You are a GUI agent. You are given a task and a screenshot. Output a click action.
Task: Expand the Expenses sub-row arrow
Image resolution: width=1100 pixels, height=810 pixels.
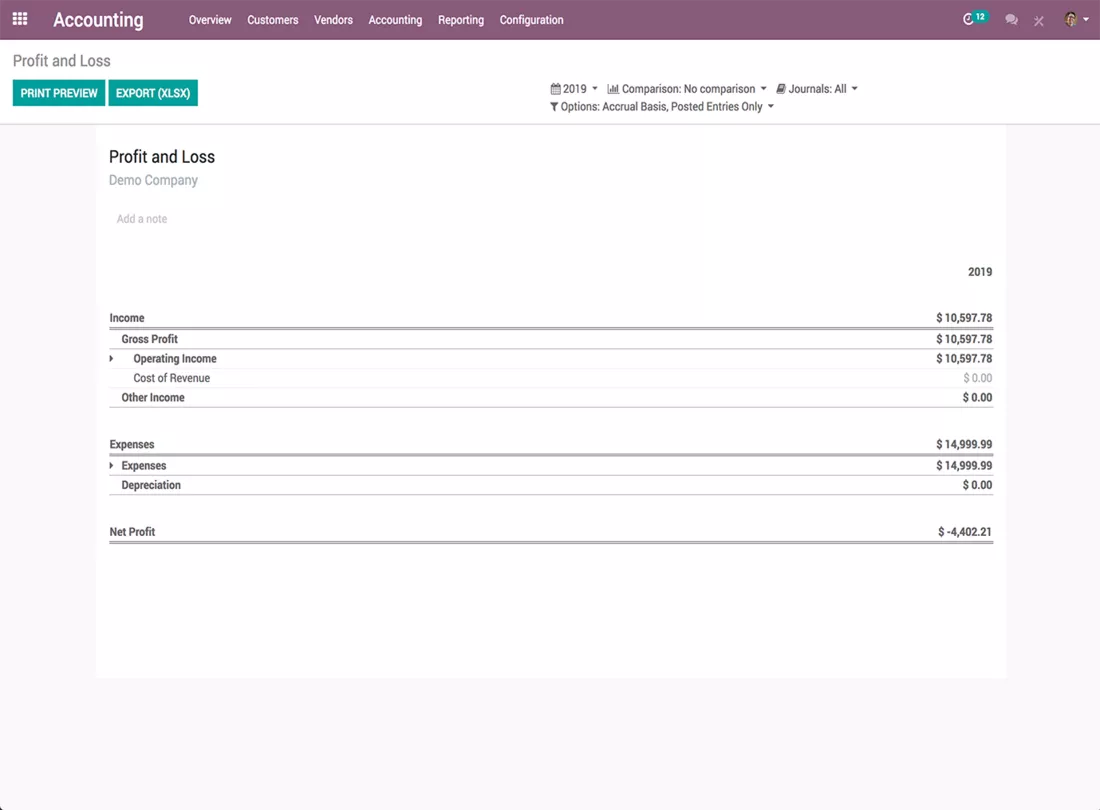pos(112,465)
